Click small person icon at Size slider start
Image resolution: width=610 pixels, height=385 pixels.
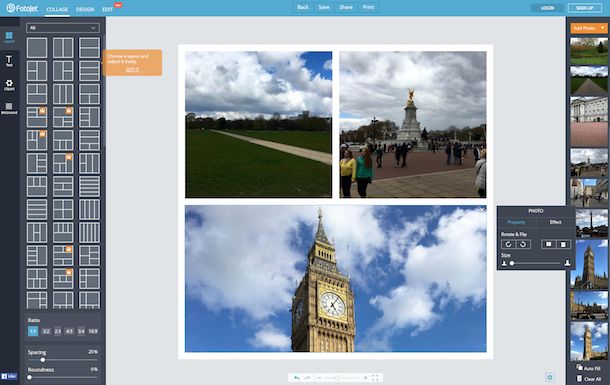(x=504, y=263)
